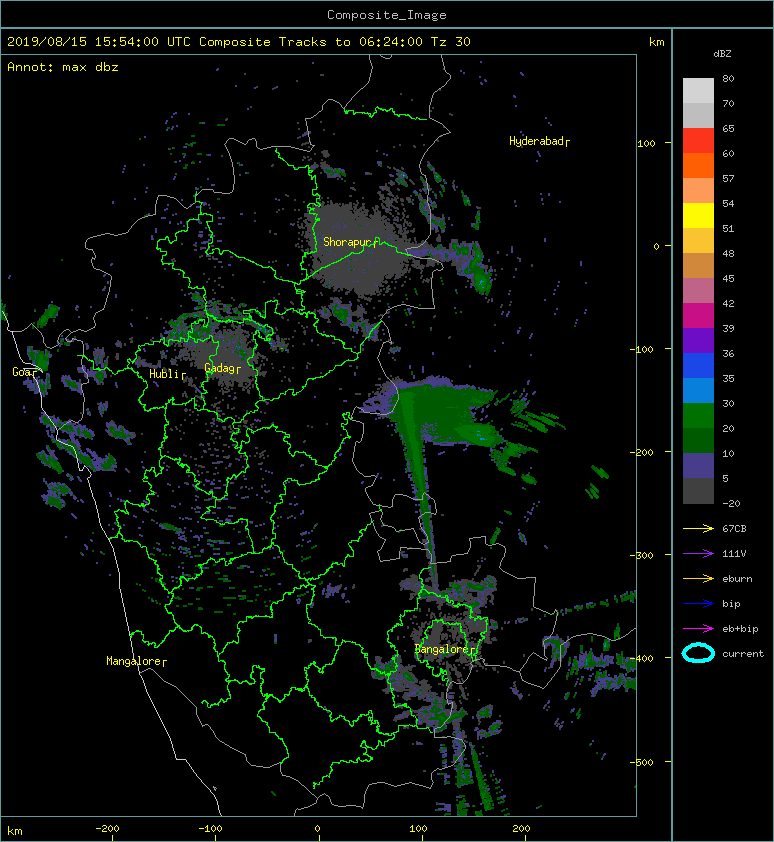The image size is (774, 842).
Task: Click the blue bip arrow icon
Action: pyautogui.click(x=698, y=604)
